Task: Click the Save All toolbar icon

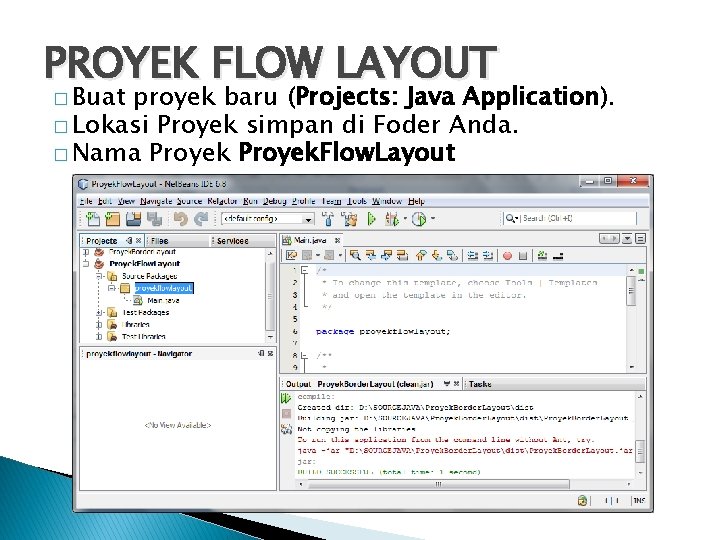Action: [154, 219]
